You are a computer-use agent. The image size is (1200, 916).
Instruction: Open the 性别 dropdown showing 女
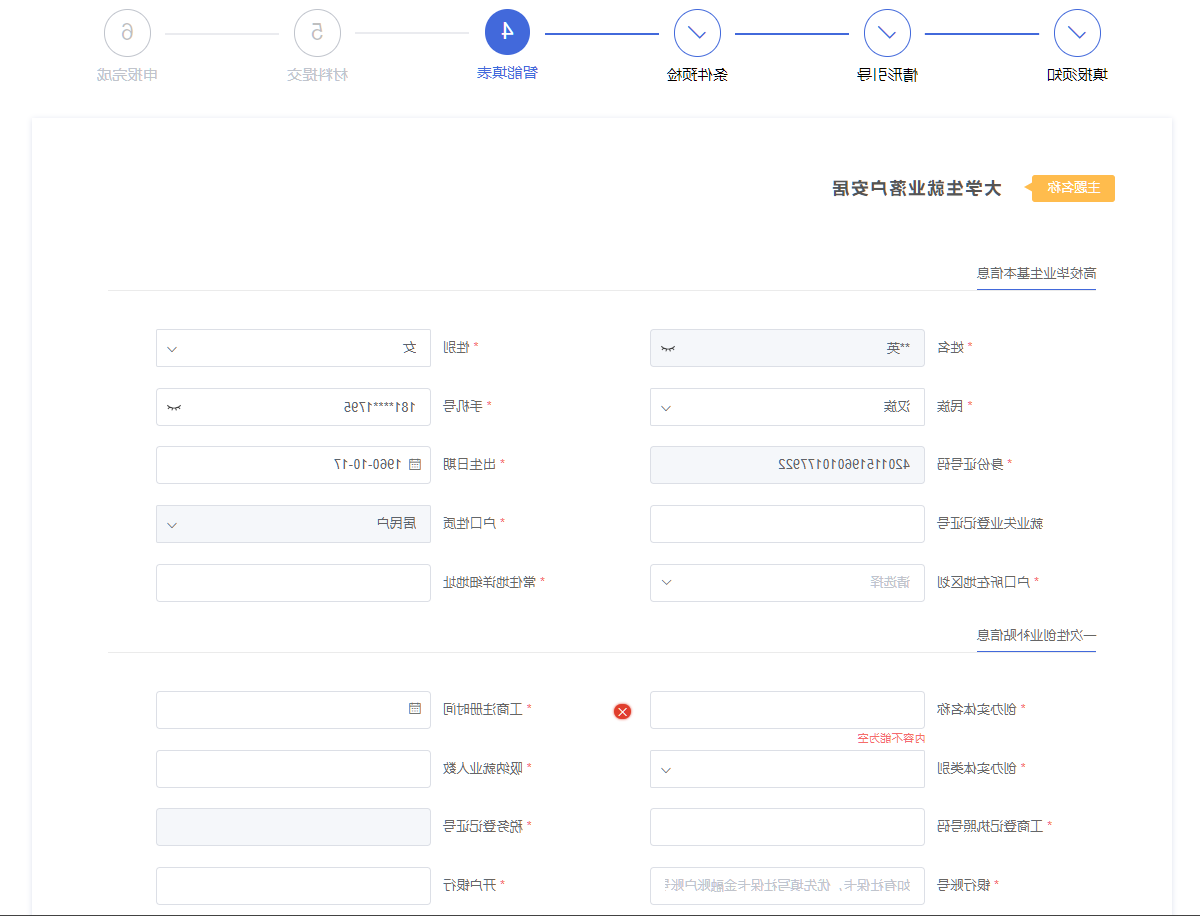pos(293,348)
